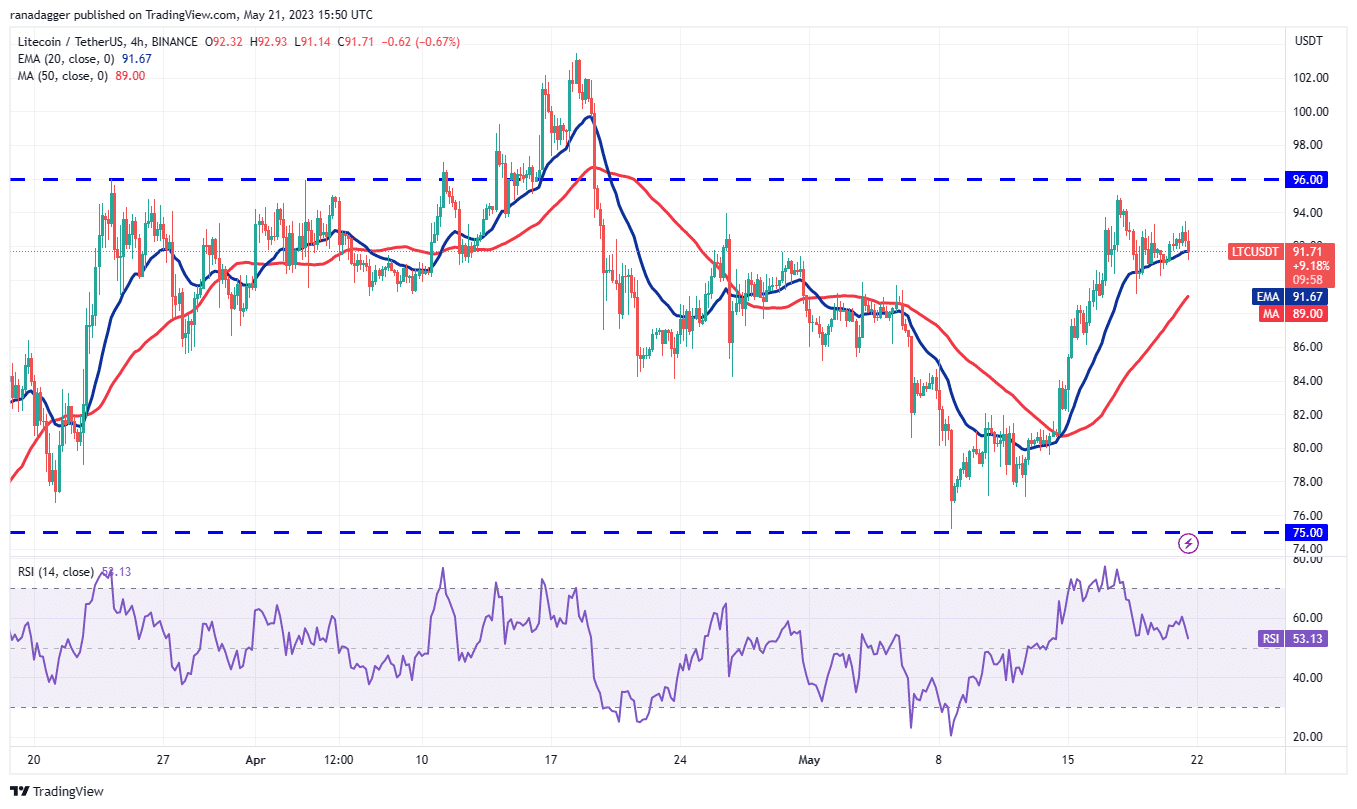This screenshot has width=1357, height=809.
Task: Click the 24 date label on time axis
Action: click(679, 760)
